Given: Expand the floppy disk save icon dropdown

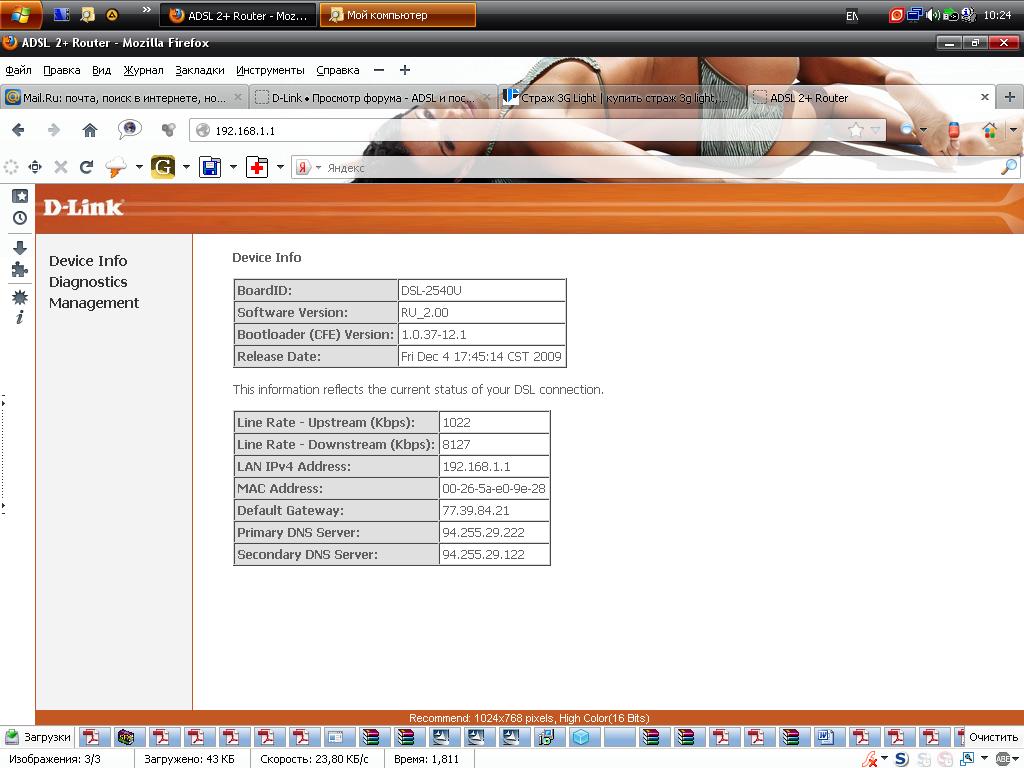Looking at the screenshot, I should coord(233,168).
